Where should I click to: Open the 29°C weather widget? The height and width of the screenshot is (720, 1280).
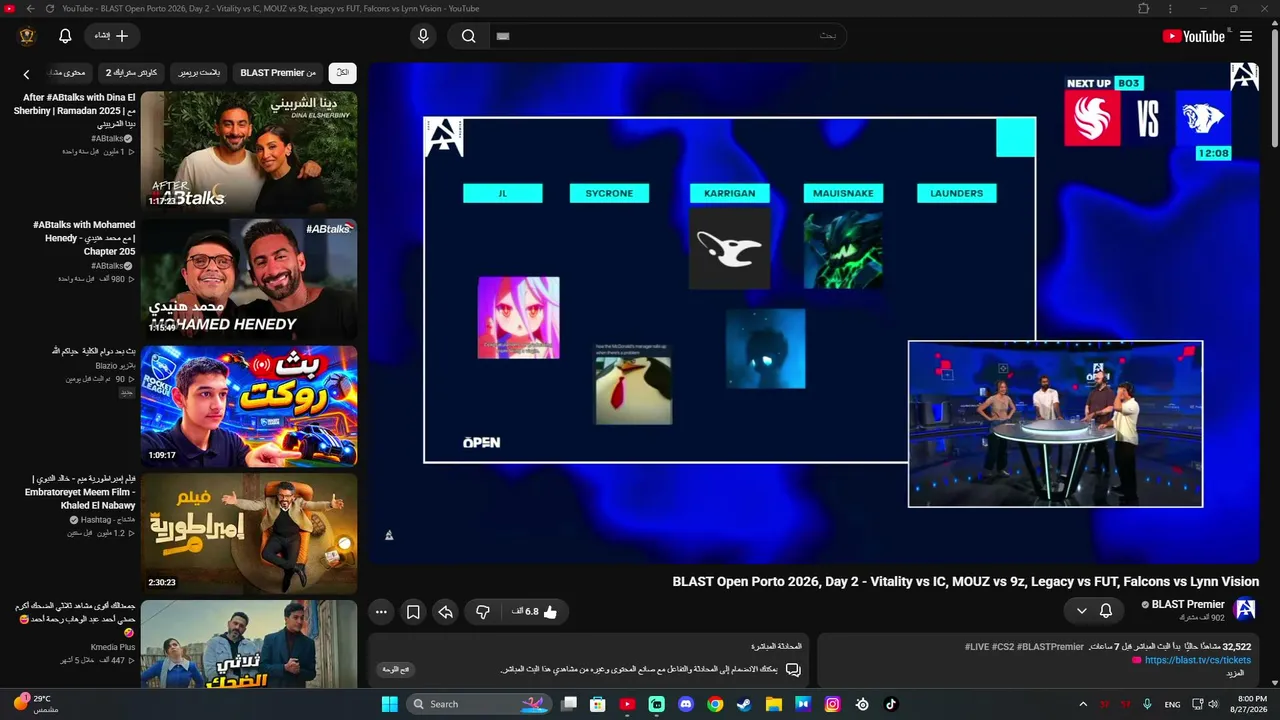(36, 704)
